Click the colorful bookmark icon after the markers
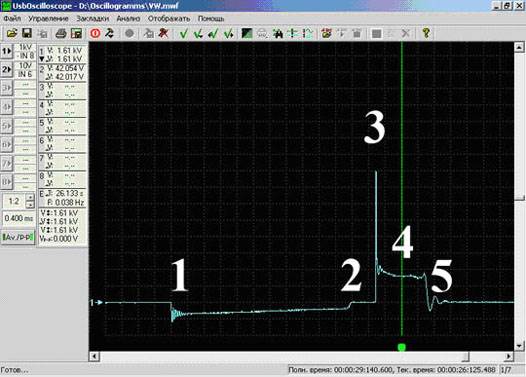 326,33
